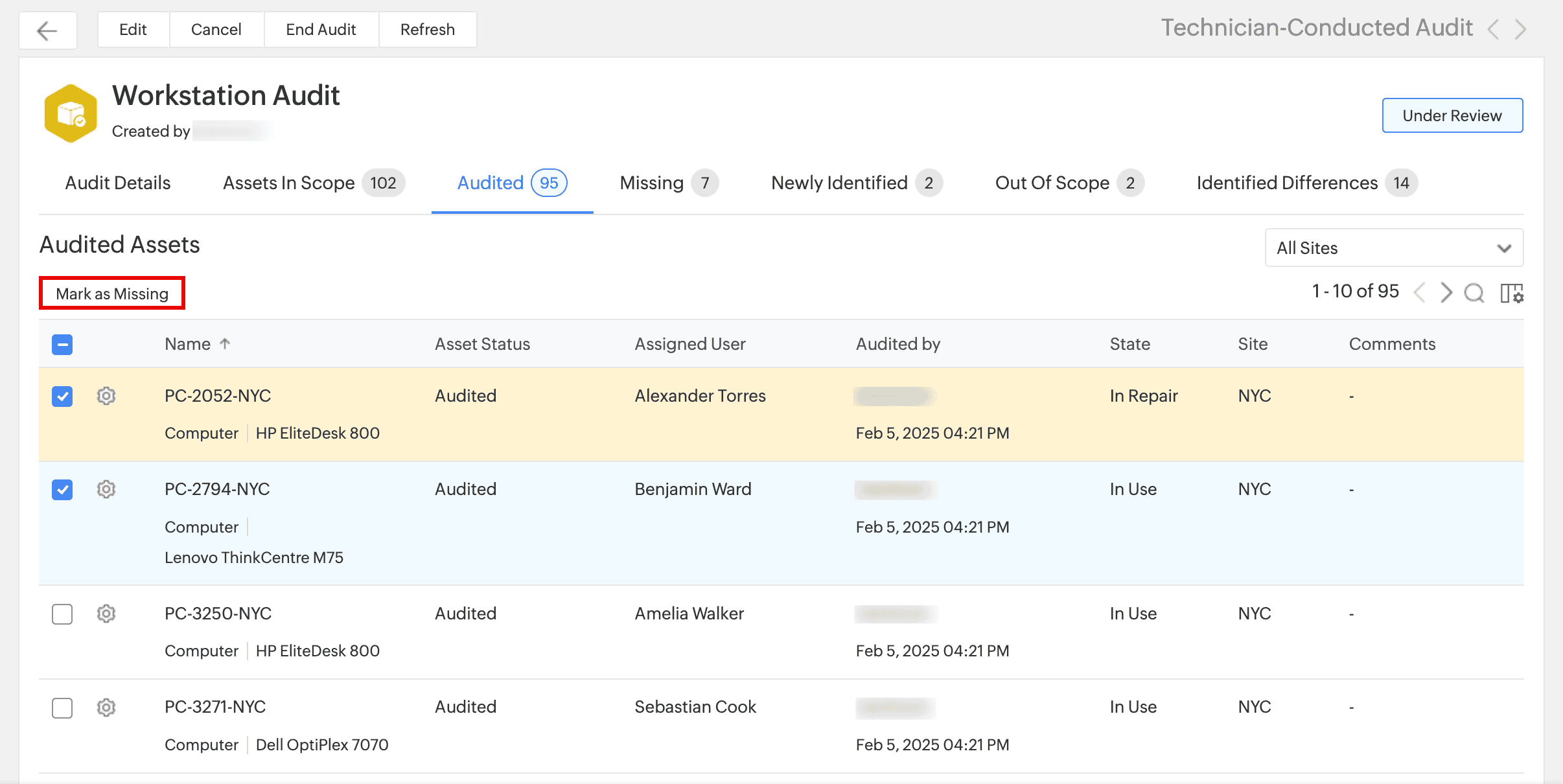Click the Workstation Audit hexagon logo

71,113
